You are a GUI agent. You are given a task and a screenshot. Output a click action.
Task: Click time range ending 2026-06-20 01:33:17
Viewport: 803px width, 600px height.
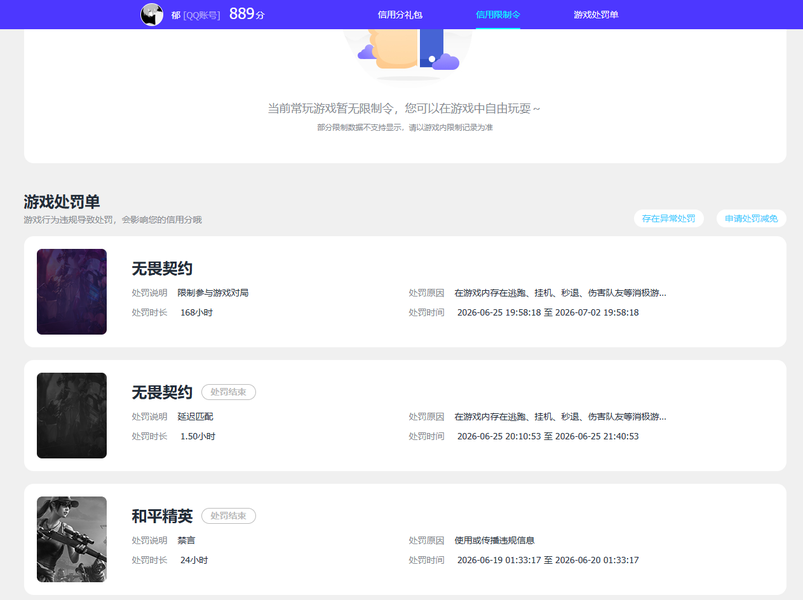click(548, 561)
